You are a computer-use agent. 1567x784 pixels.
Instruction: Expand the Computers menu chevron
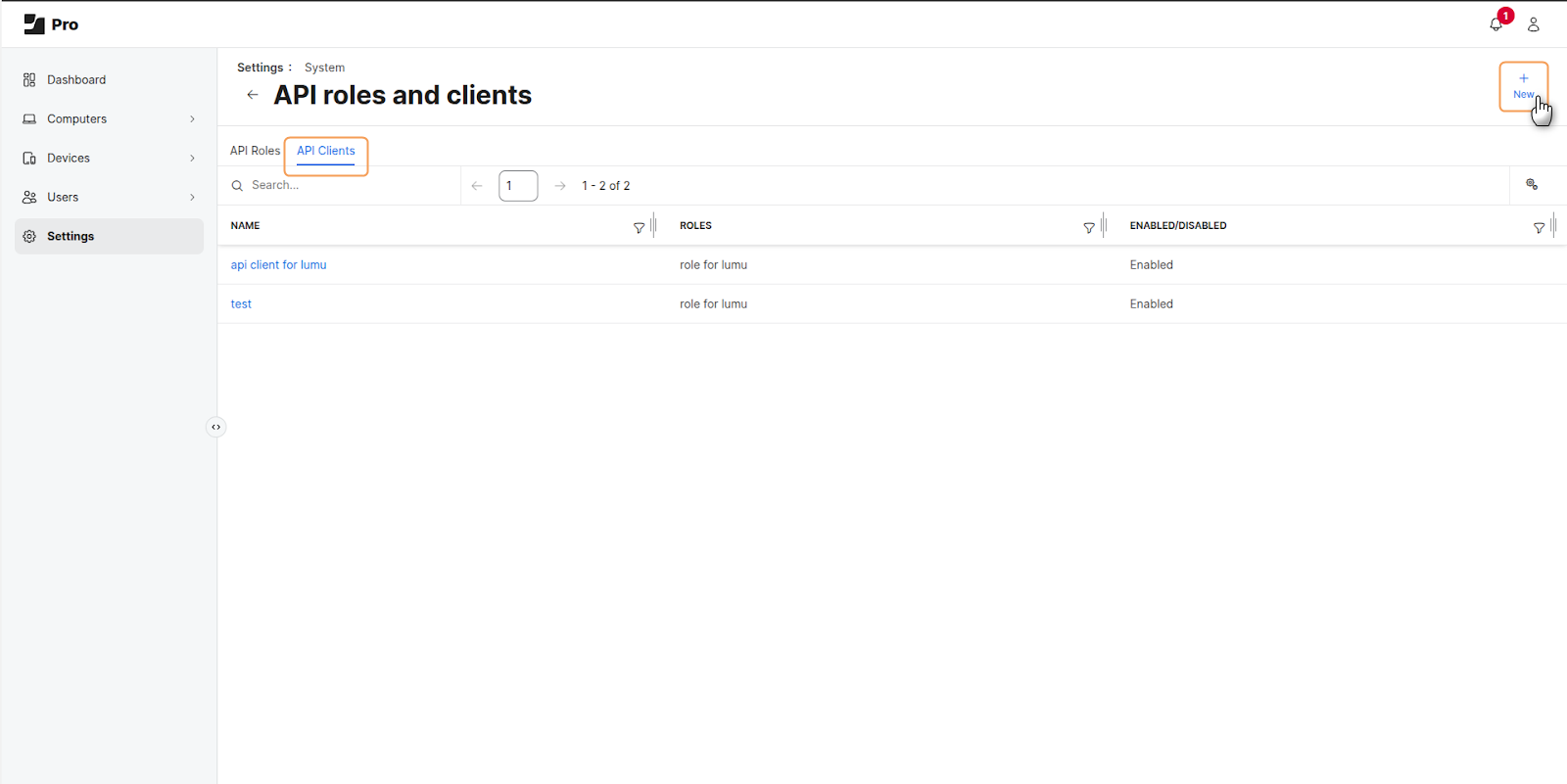click(x=192, y=119)
